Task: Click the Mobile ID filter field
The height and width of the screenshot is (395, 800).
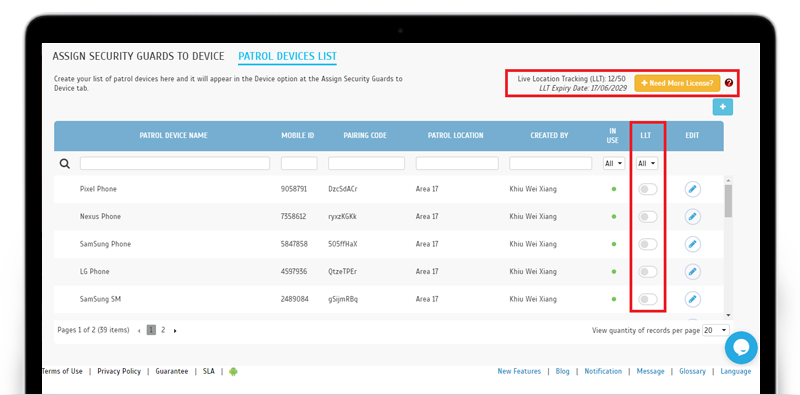Action: click(299, 163)
